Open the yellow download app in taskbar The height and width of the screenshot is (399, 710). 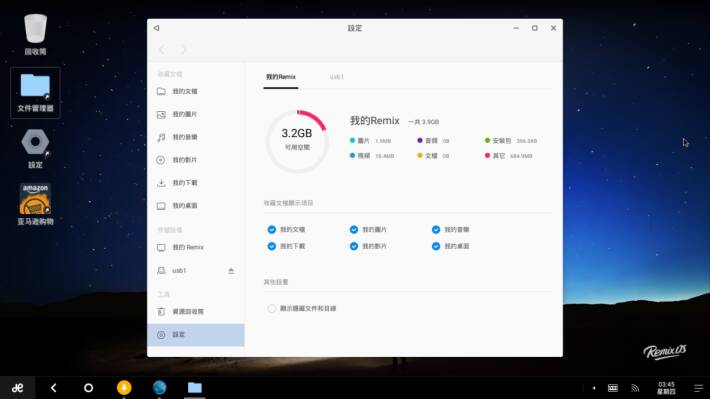tap(124, 388)
